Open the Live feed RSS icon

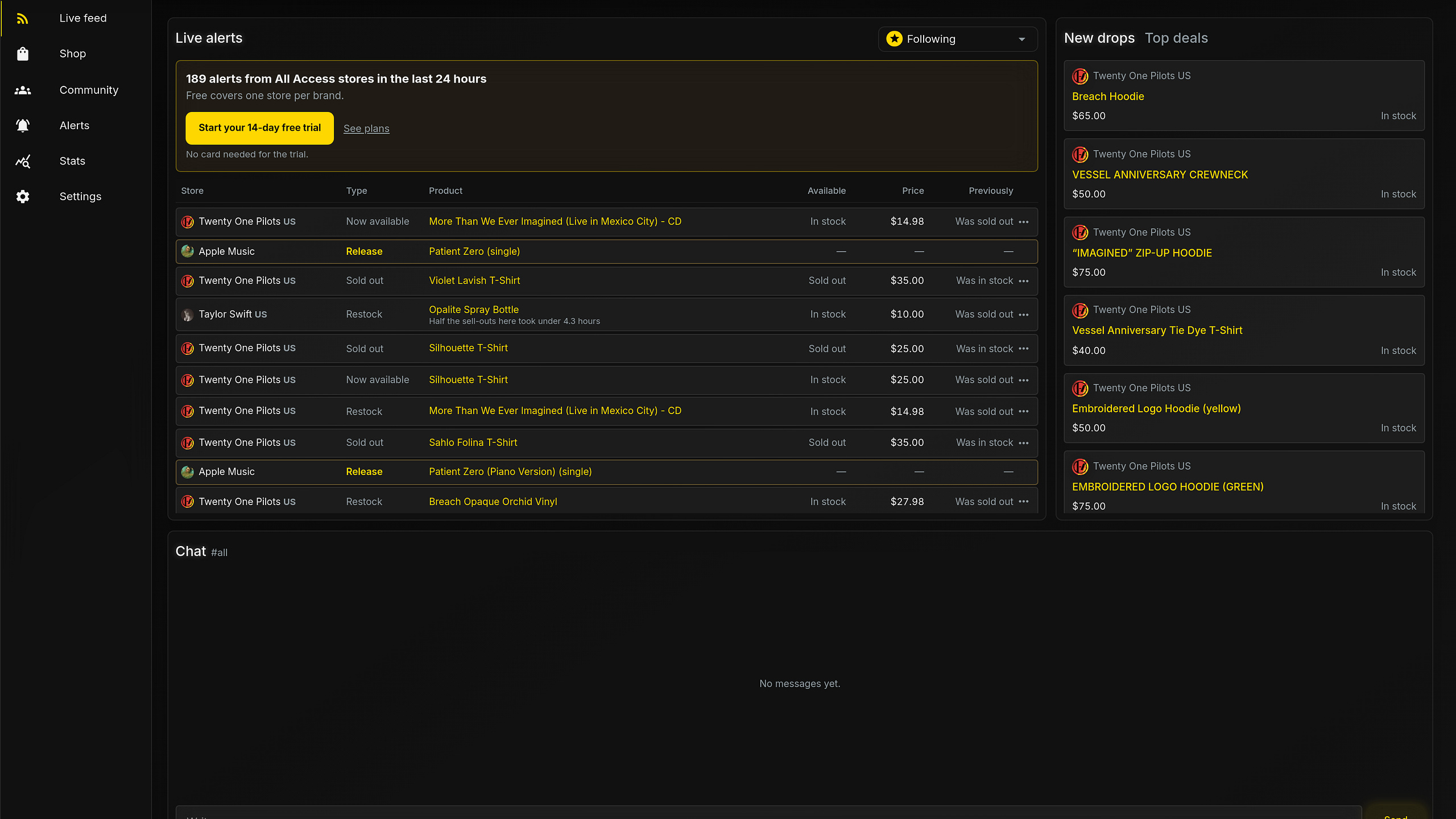point(22,19)
